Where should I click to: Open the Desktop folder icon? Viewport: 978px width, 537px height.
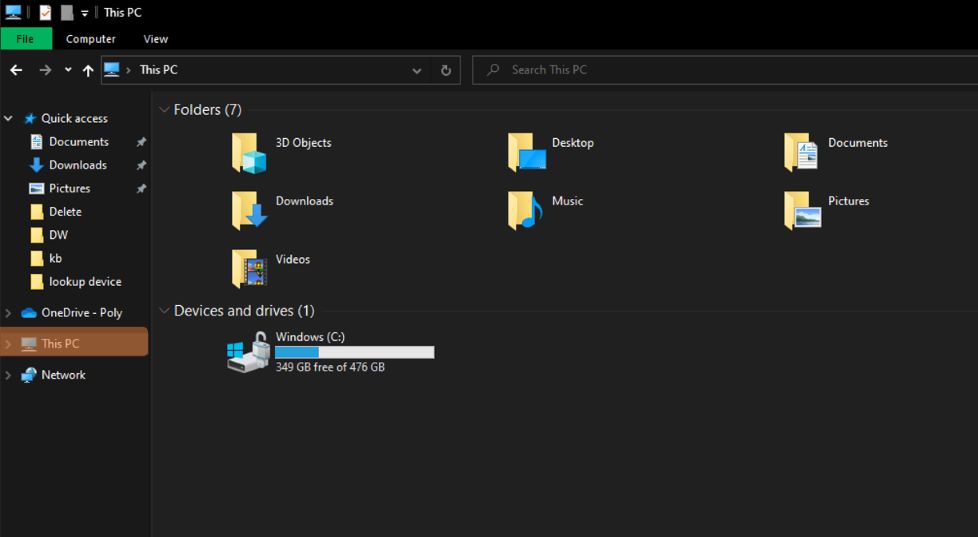click(x=526, y=152)
